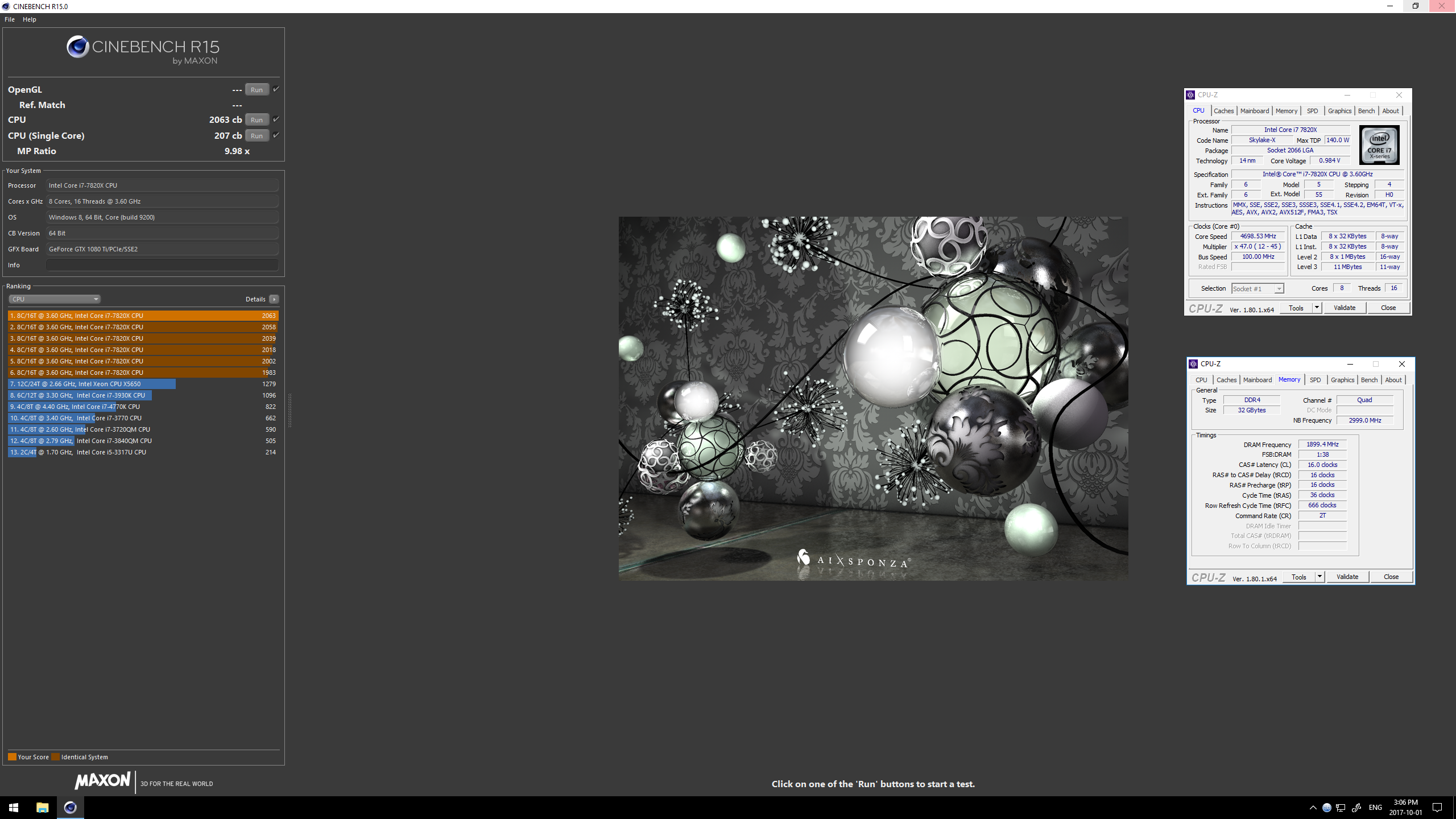Click the panel splitter handle
The image size is (1456, 819).
[289, 409]
